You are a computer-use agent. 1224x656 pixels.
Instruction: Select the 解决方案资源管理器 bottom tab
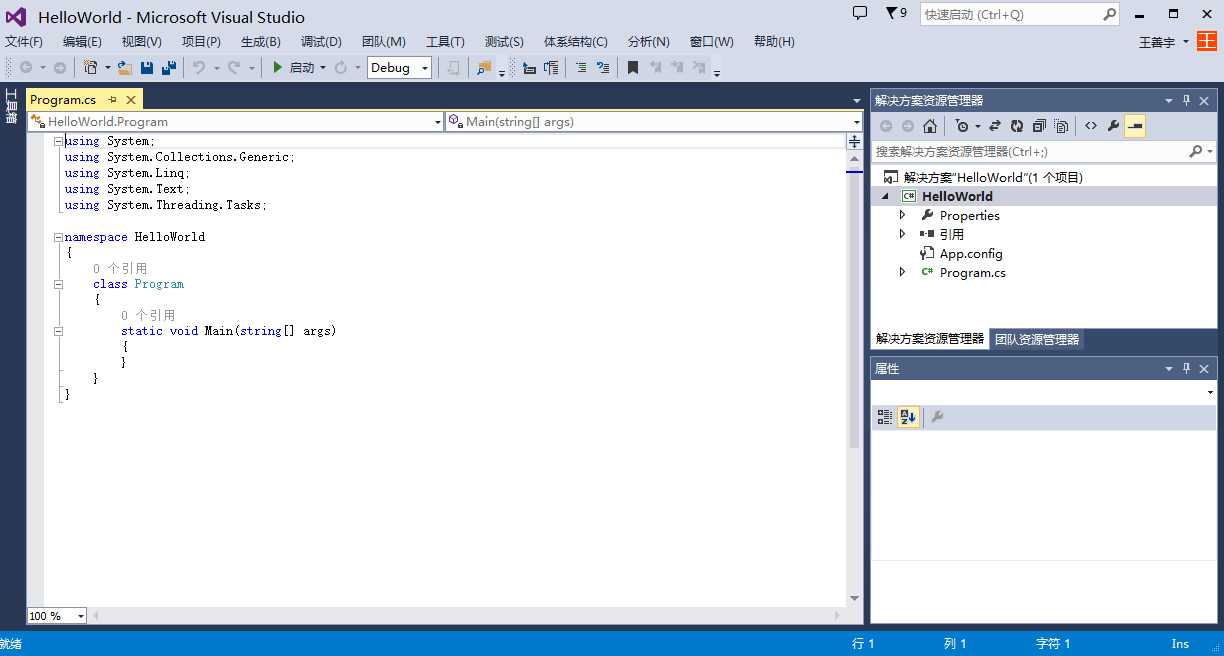click(930, 339)
